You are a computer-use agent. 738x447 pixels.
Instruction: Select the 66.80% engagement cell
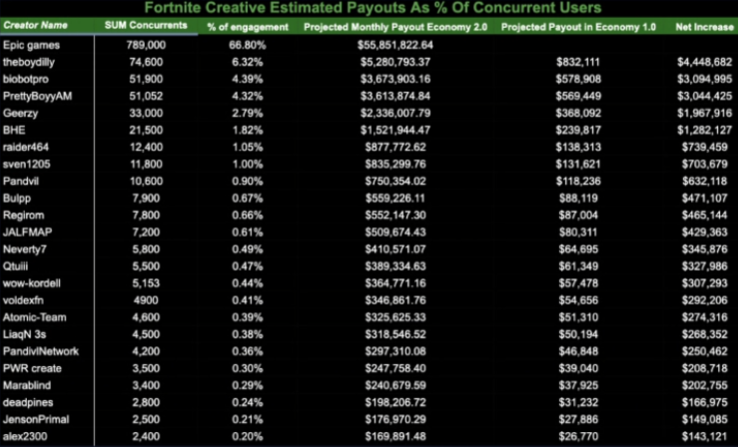point(247,45)
